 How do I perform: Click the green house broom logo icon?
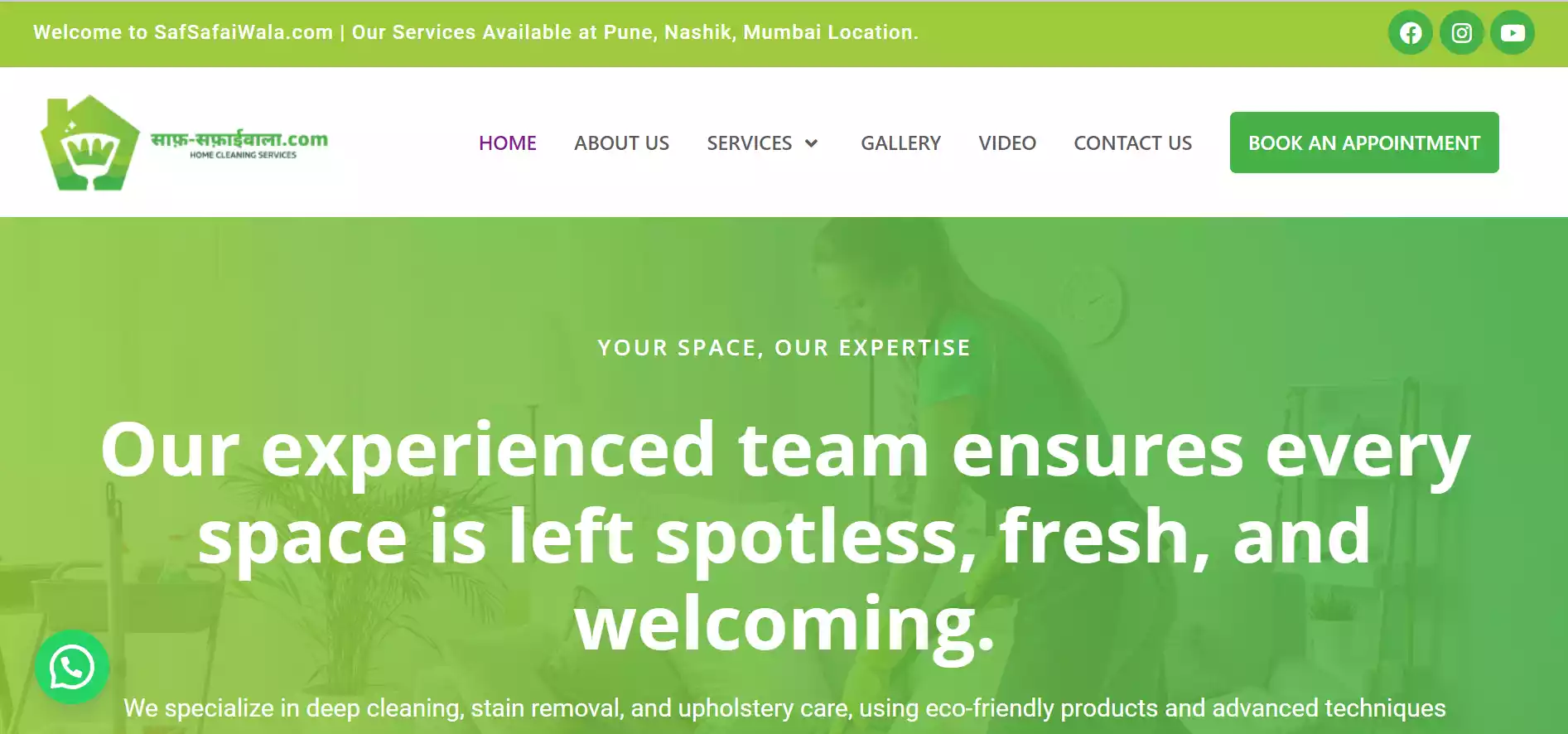89,144
